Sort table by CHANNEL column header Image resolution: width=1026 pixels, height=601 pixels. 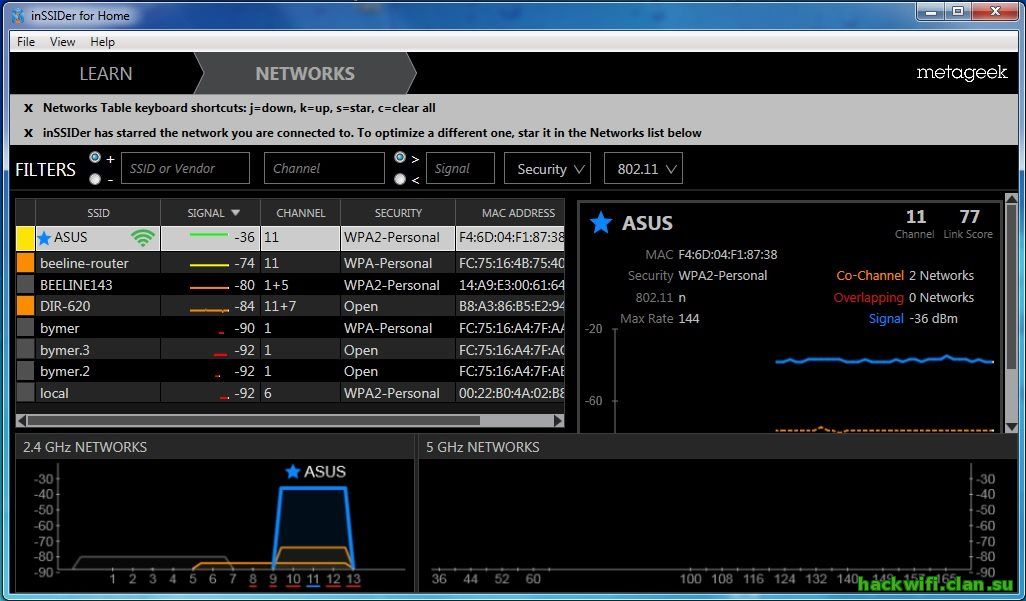pyautogui.click(x=300, y=213)
